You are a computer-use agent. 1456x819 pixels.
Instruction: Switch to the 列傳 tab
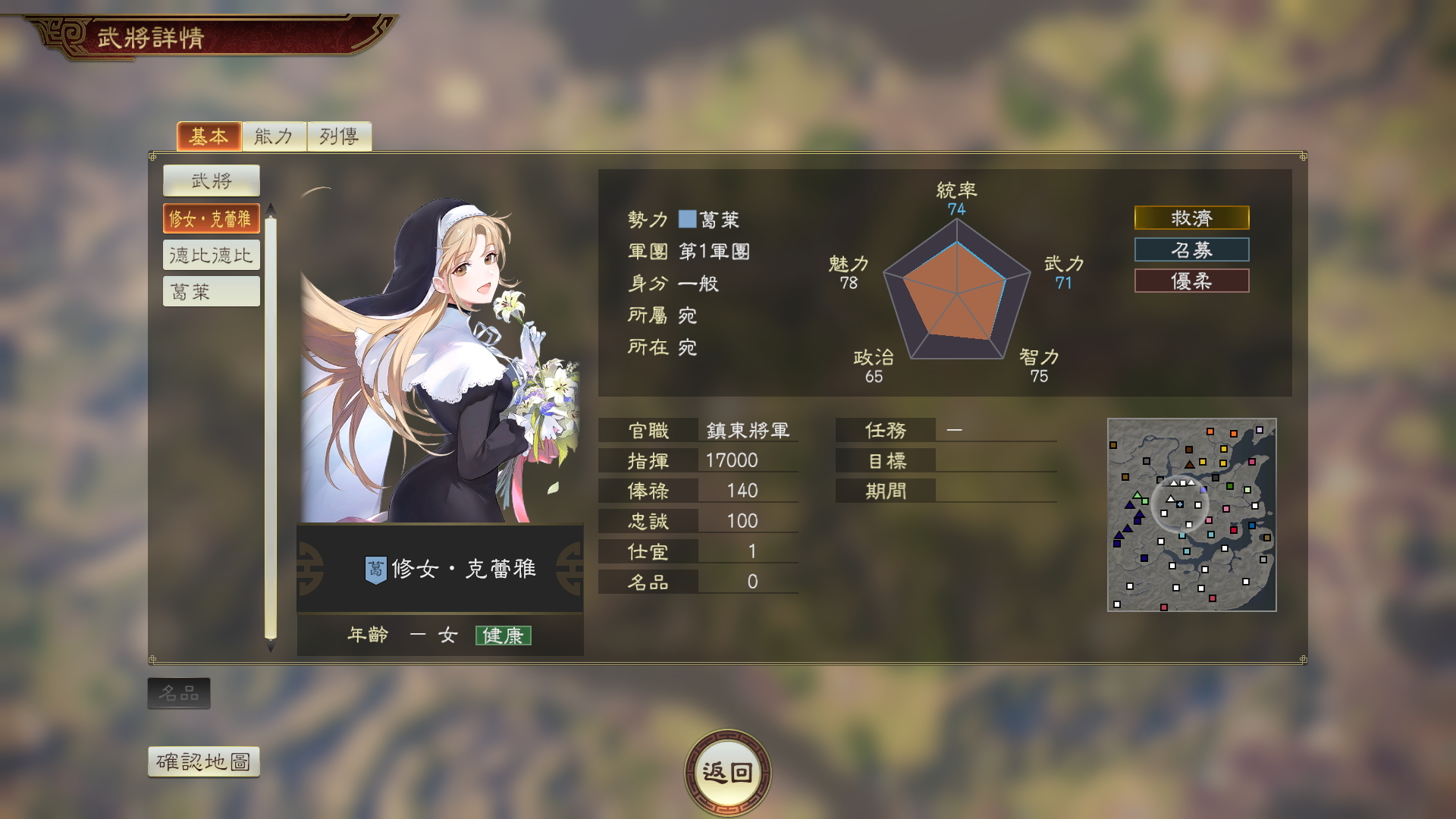(339, 136)
